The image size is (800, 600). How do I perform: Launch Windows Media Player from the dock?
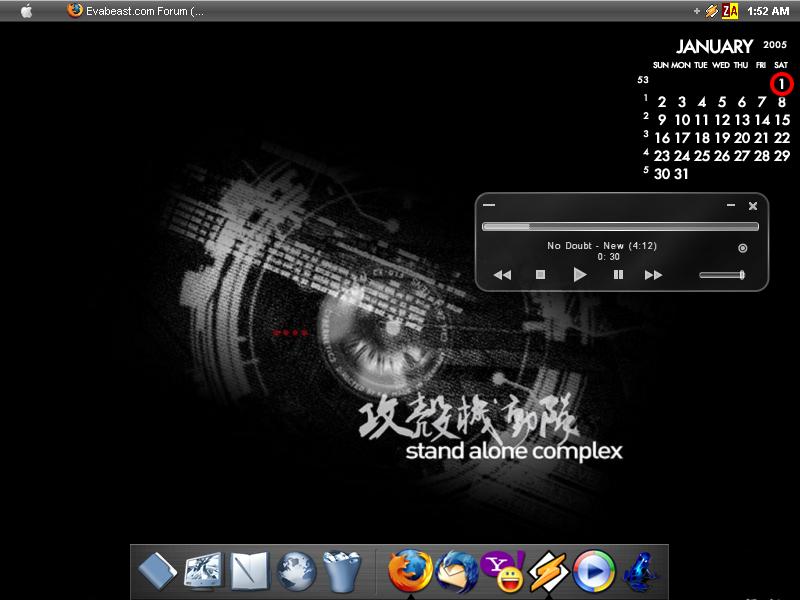pyautogui.click(x=594, y=571)
